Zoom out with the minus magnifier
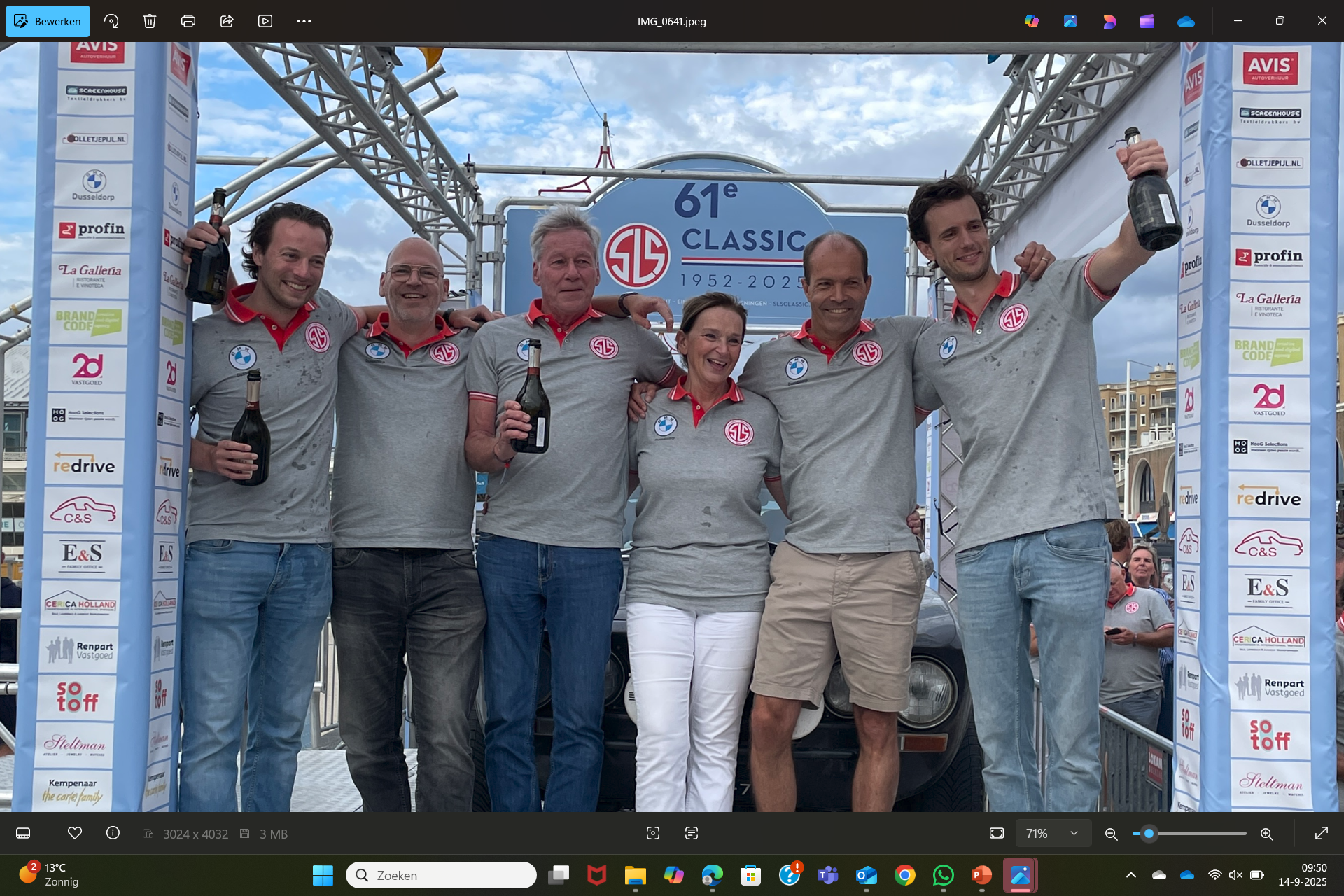1344x896 pixels. pos(1111,834)
